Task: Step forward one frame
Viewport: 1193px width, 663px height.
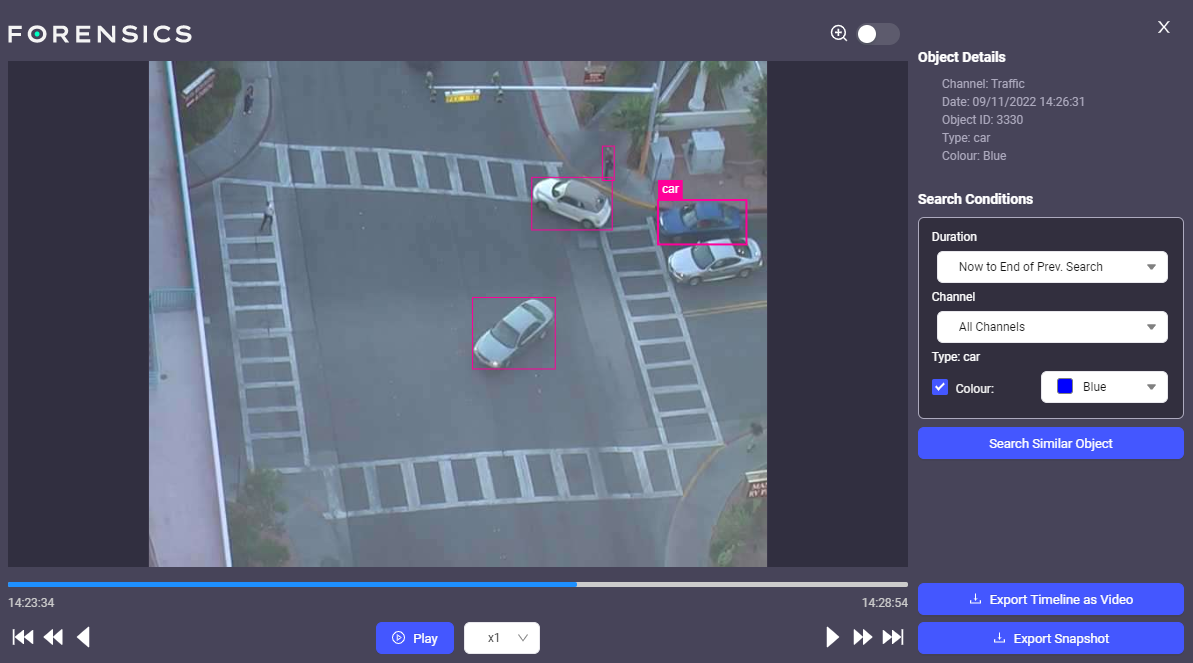Action: pos(832,638)
